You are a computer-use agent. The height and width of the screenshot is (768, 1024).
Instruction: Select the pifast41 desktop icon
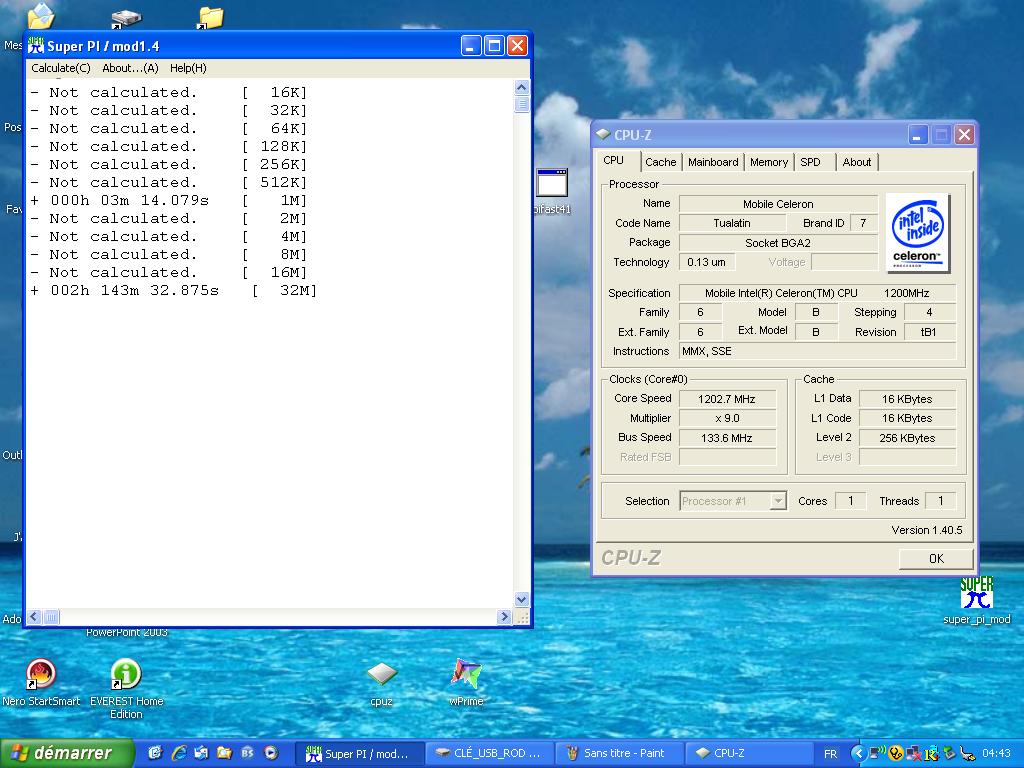point(552,191)
